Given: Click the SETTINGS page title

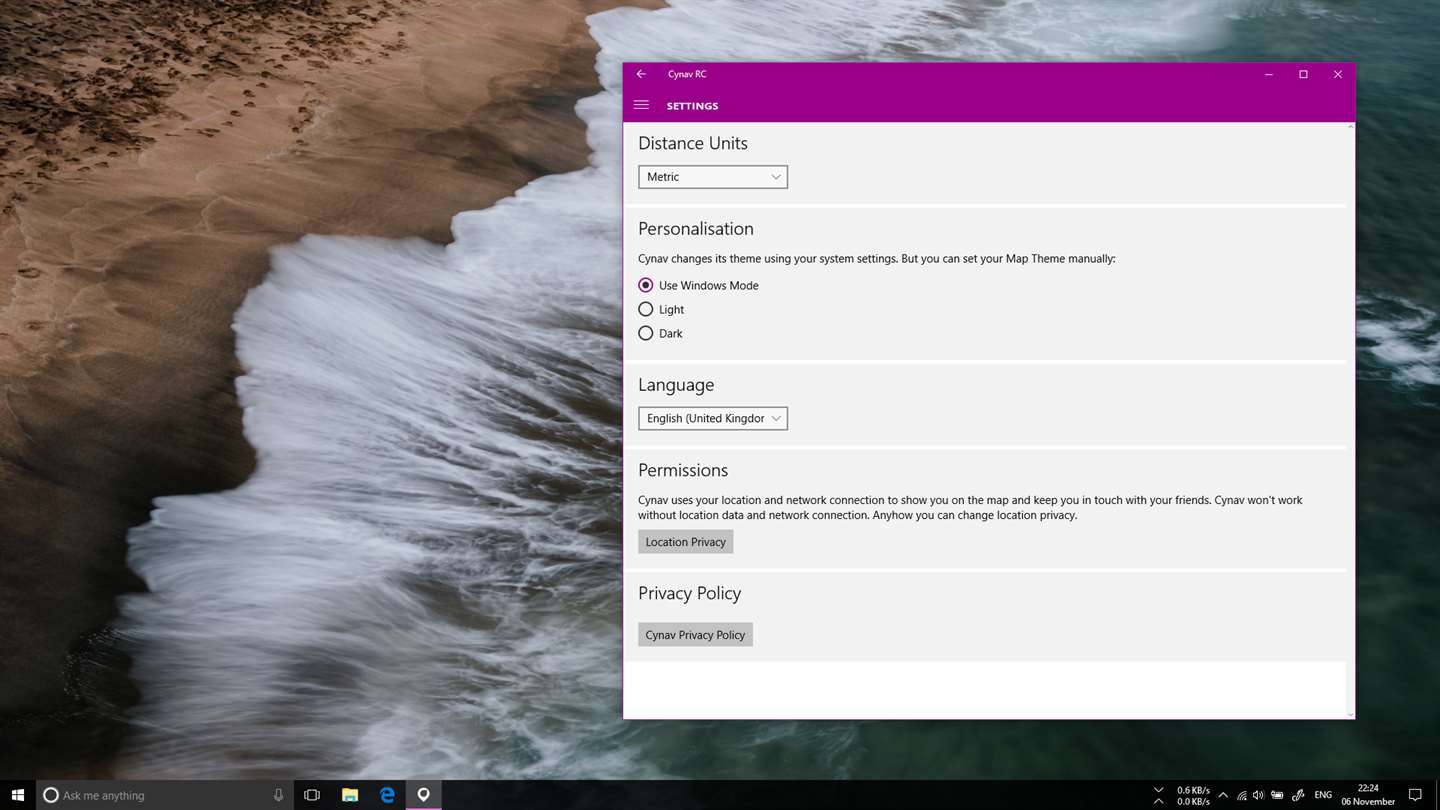Looking at the screenshot, I should [692, 106].
